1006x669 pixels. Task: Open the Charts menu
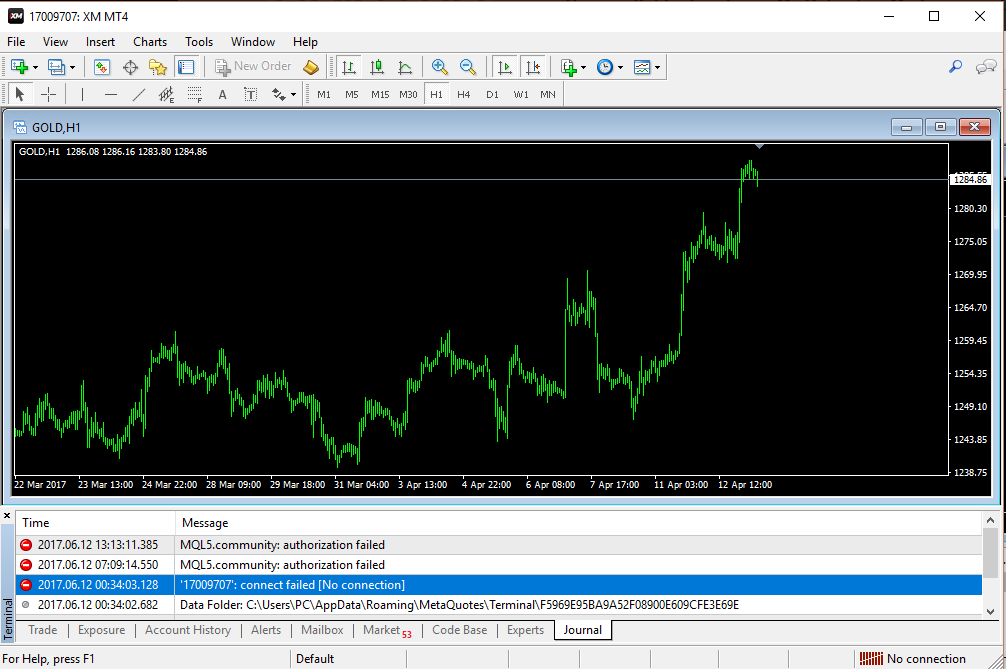[150, 42]
